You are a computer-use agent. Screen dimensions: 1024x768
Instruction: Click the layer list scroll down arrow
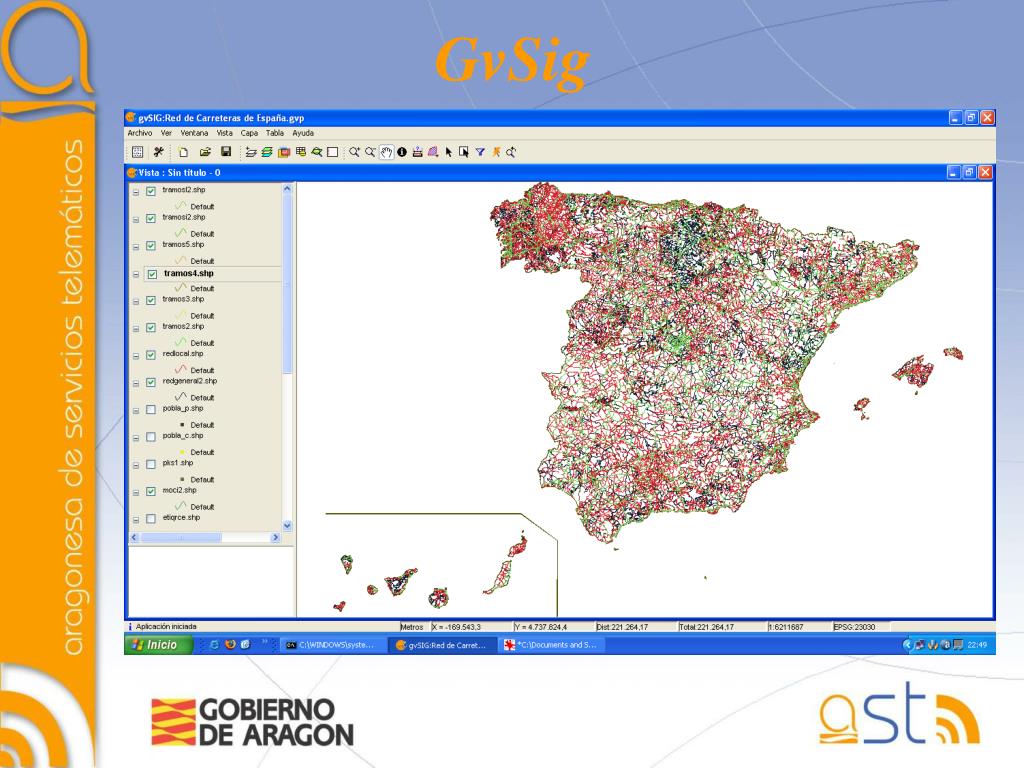tap(287, 525)
